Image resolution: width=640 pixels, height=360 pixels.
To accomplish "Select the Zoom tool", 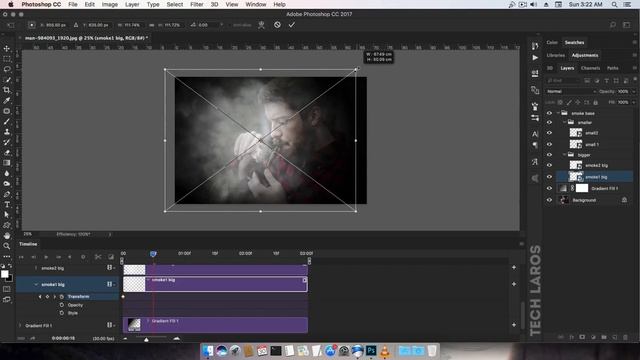I will pyautogui.click(x=7, y=246).
